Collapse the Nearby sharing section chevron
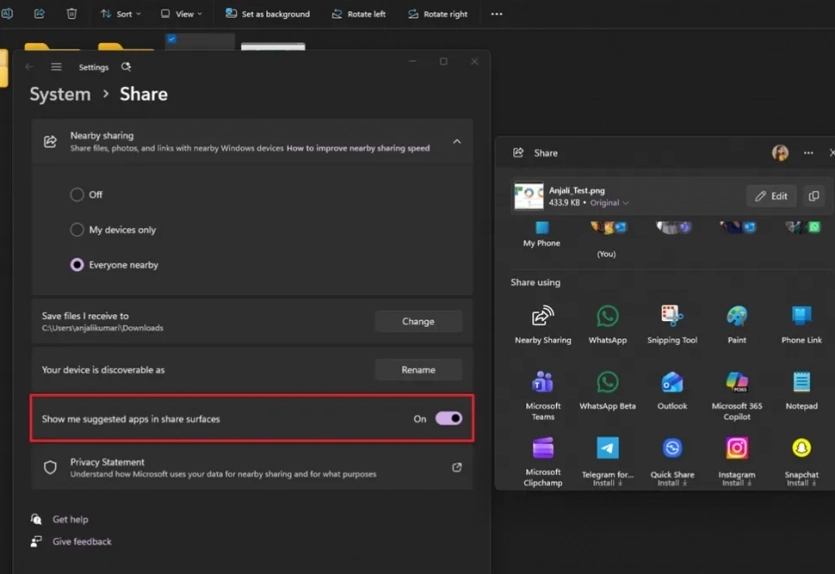835x574 pixels. coord(457,142)
